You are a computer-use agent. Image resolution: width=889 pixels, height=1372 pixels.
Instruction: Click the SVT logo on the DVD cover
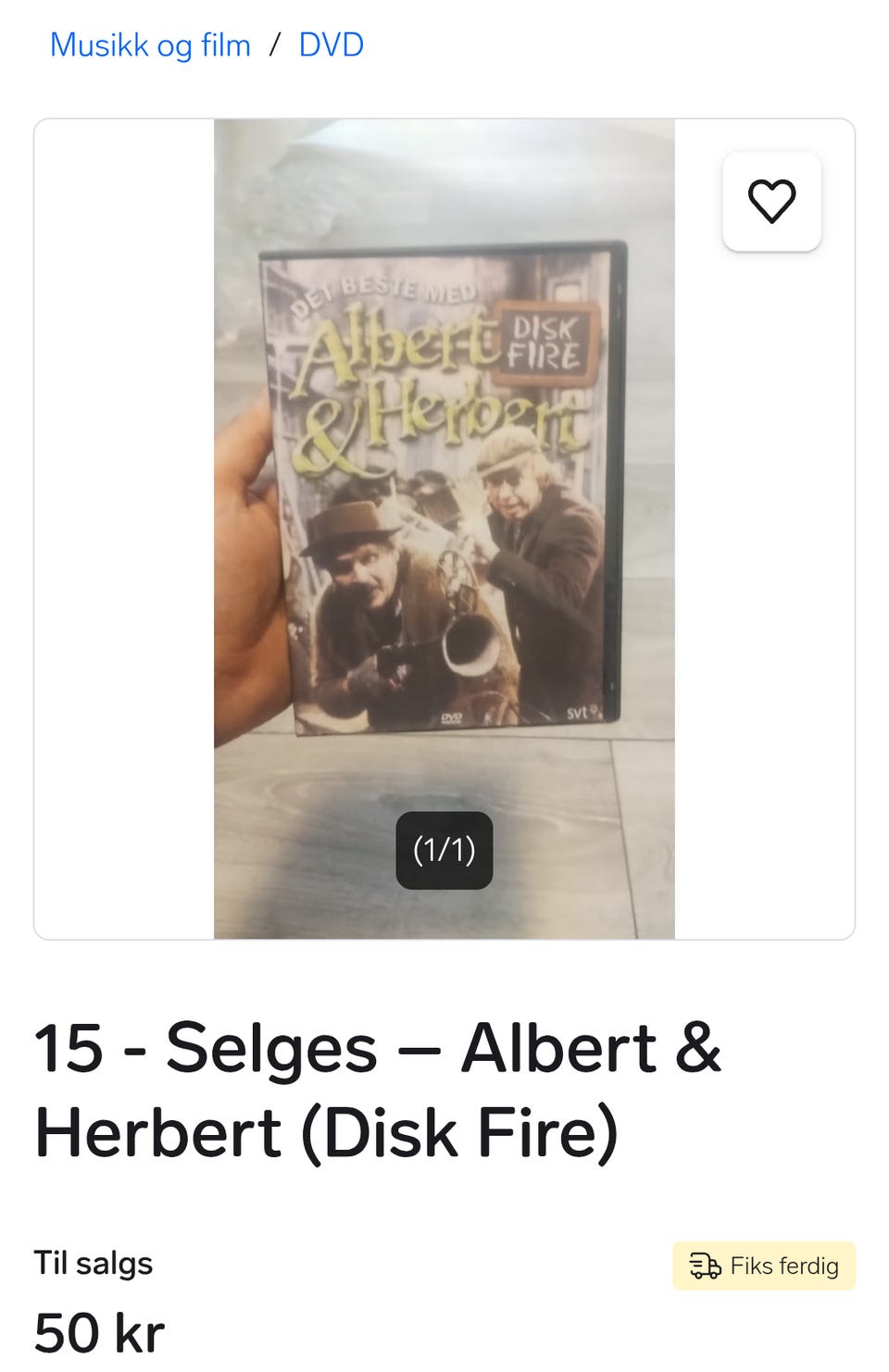(581, 712)
